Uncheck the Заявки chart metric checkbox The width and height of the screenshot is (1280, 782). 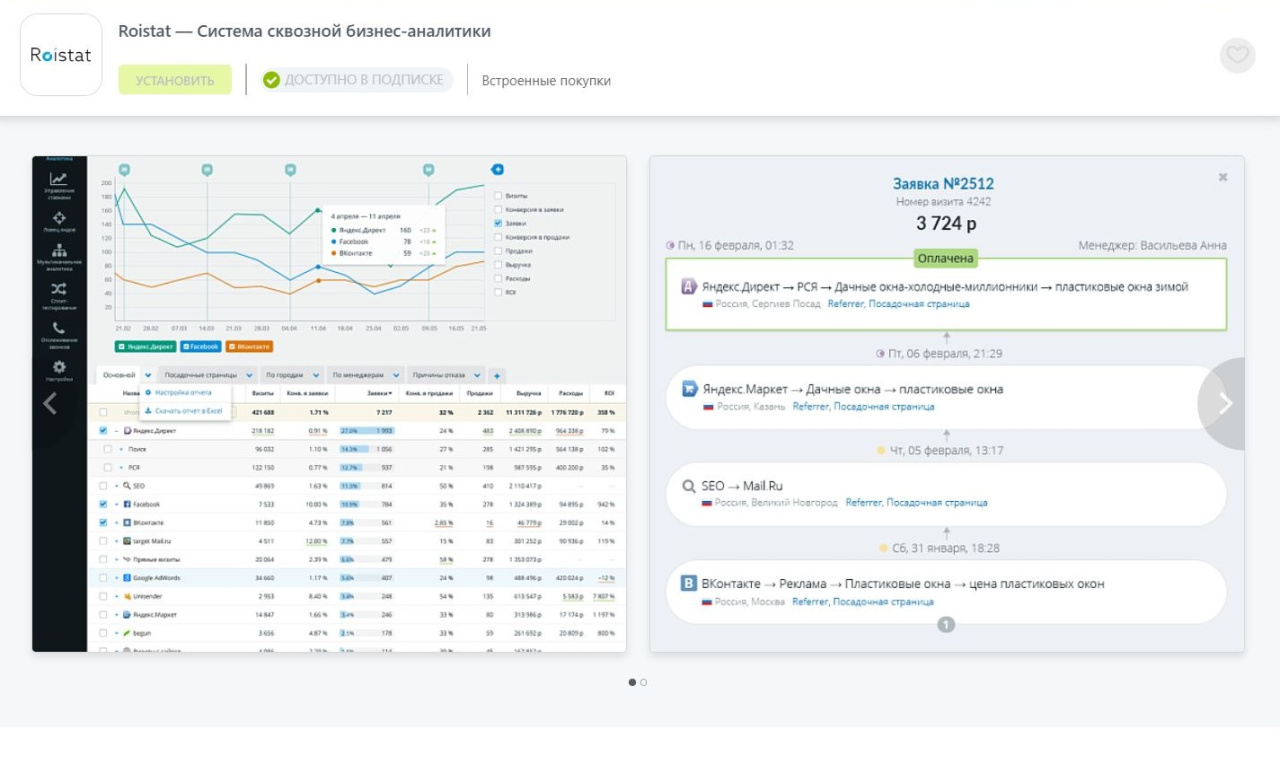click(497, 224)
